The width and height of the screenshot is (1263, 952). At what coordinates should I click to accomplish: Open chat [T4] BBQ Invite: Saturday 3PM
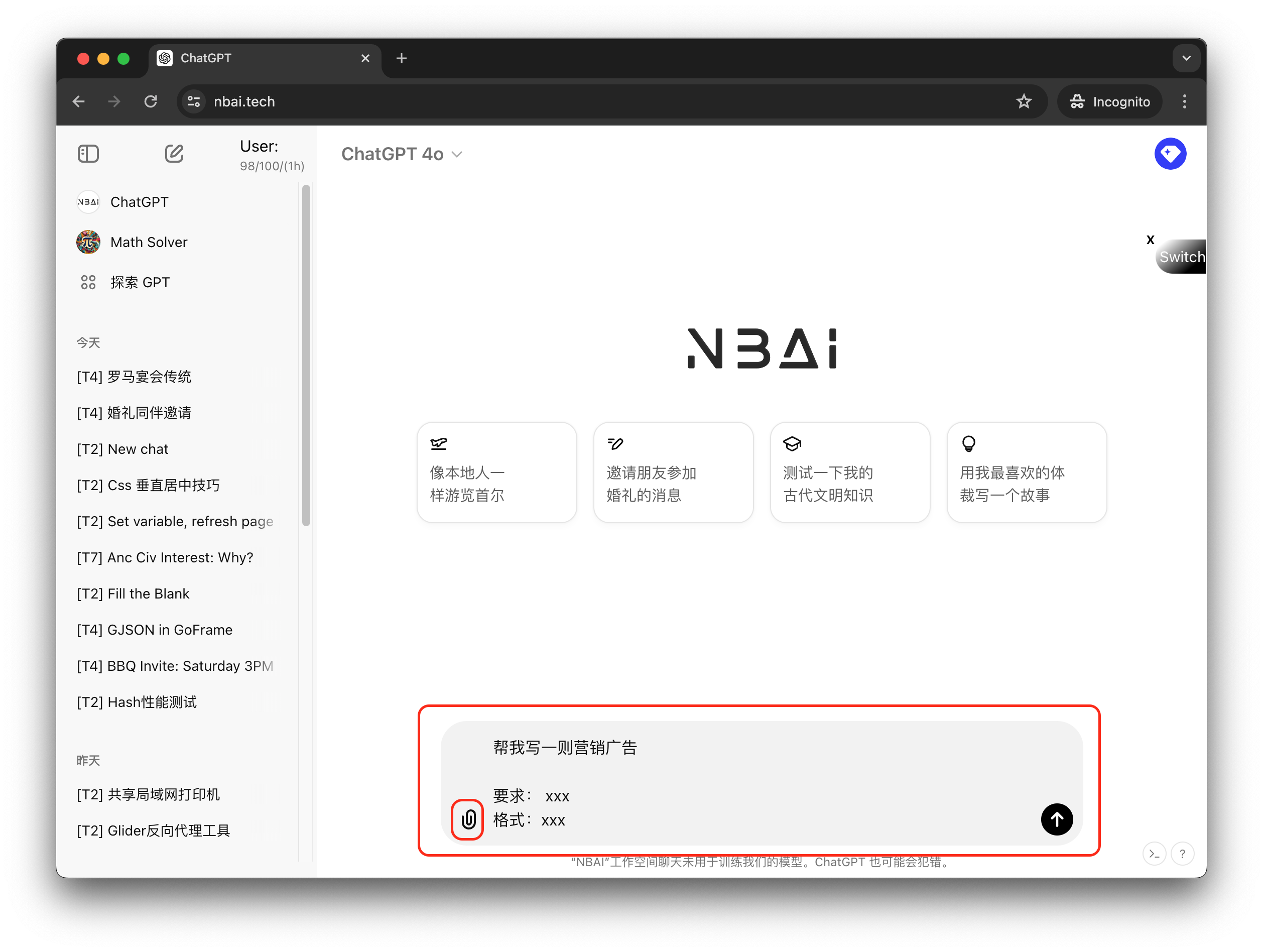[175, 666]
